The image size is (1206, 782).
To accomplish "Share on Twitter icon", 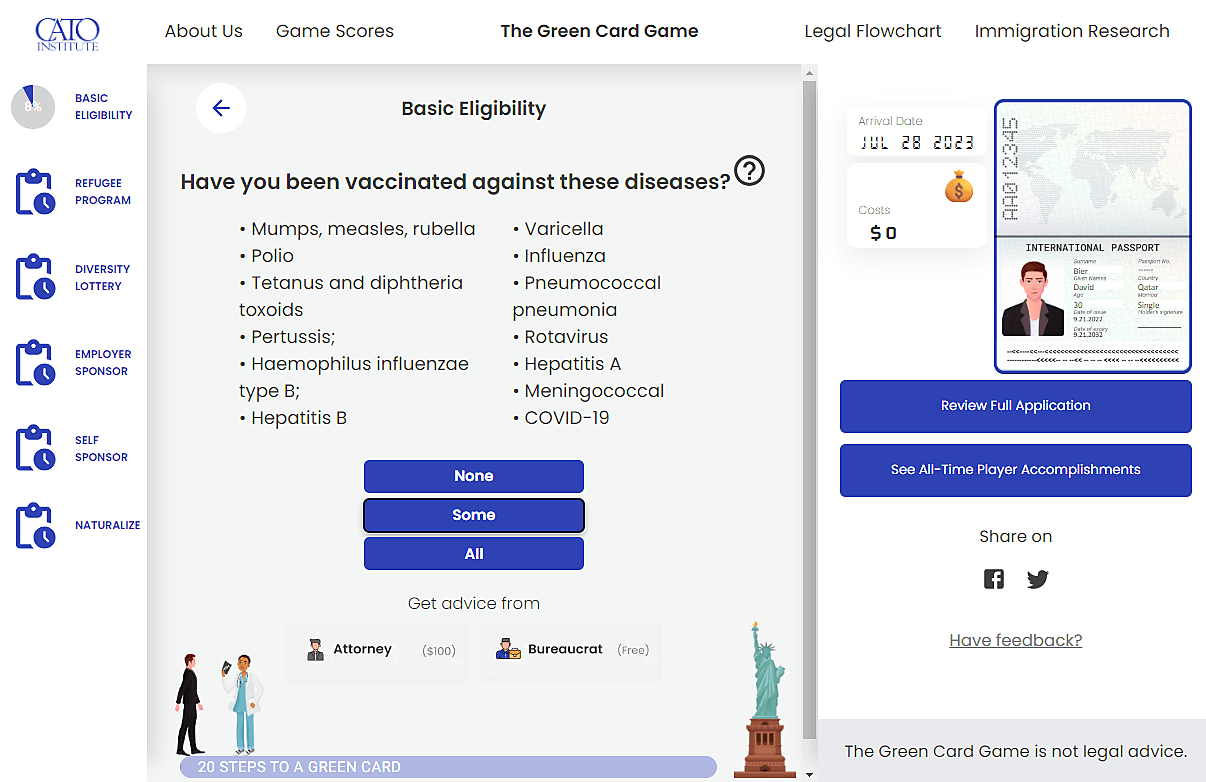I will tap(1038, 579).
